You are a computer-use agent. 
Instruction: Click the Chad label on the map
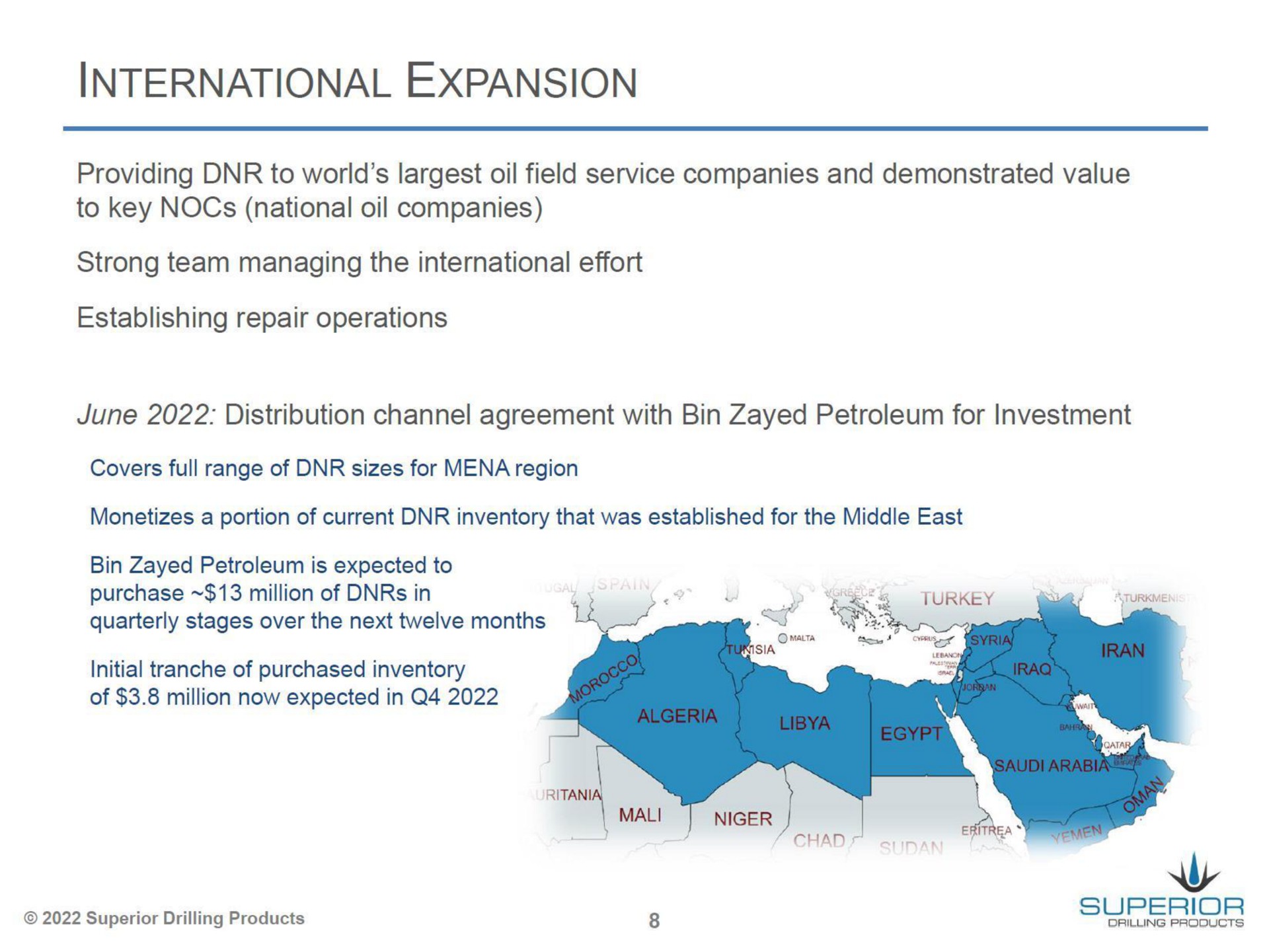click(x=819, y=841)
